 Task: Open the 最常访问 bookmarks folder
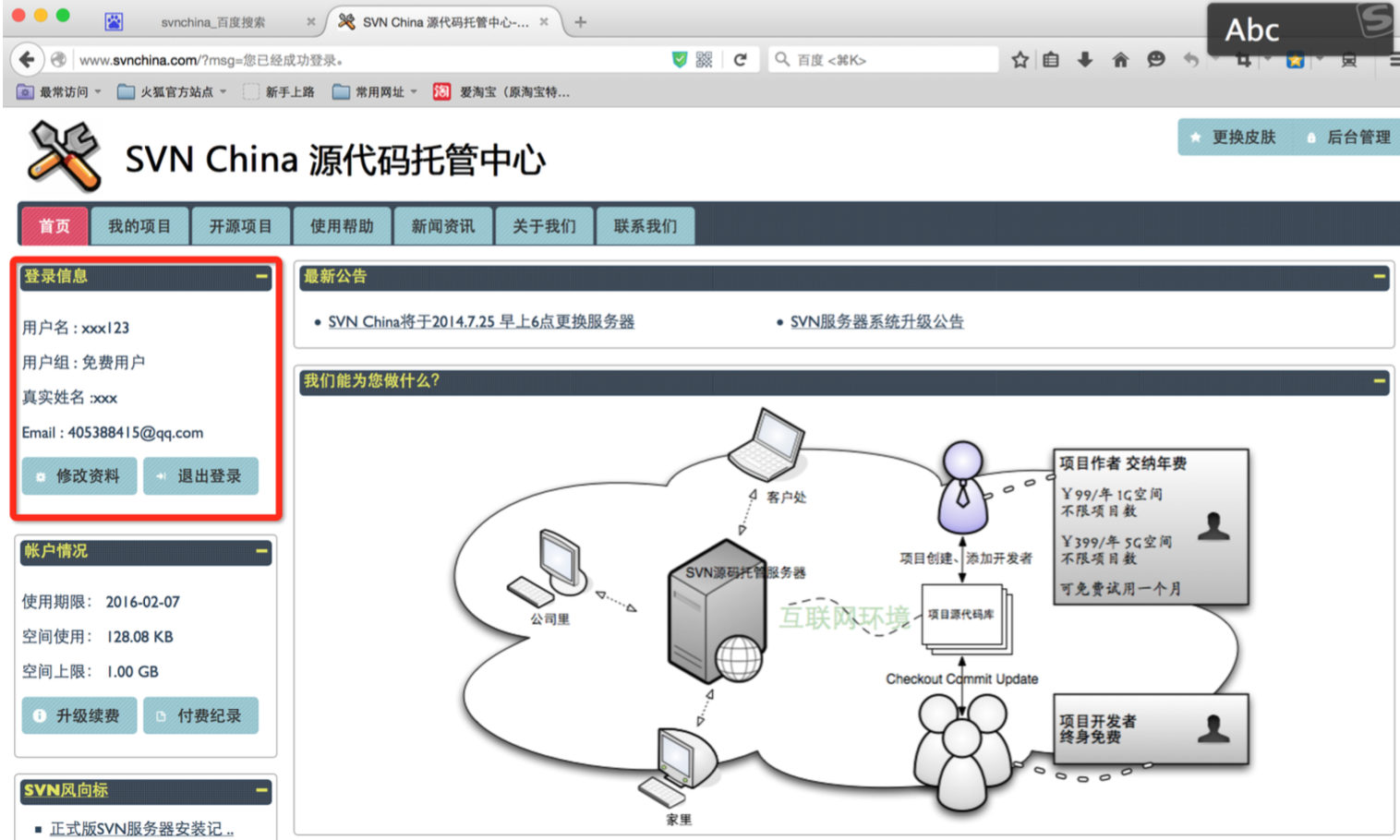coord(59,91)
